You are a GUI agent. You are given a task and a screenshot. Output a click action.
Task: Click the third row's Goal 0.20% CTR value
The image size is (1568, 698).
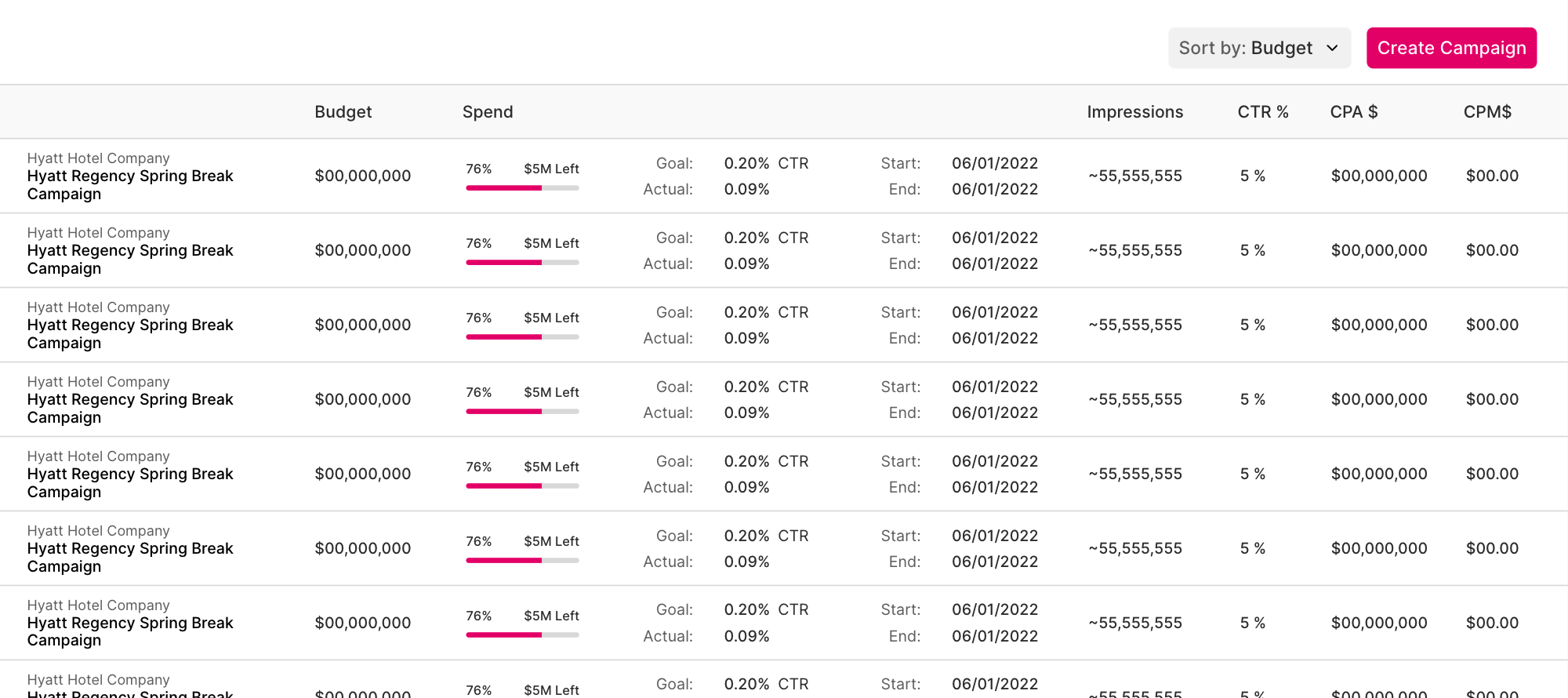pyautogui.click(x=766, y=312)
